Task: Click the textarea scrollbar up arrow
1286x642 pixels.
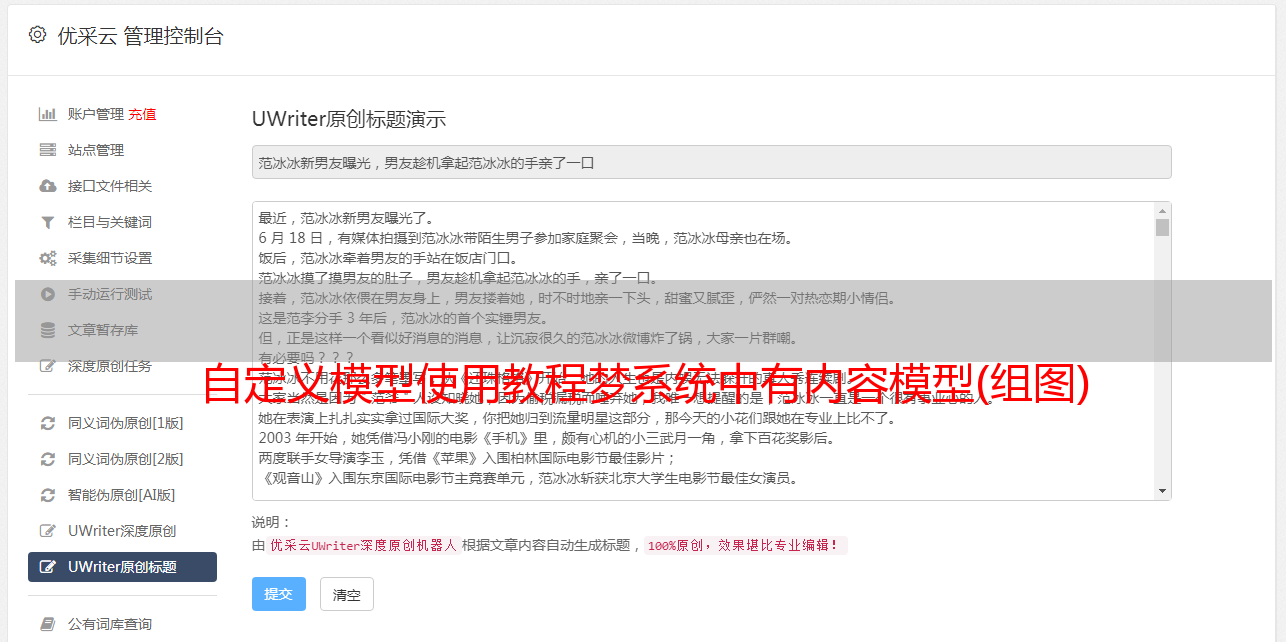Action: [1162, 211]
